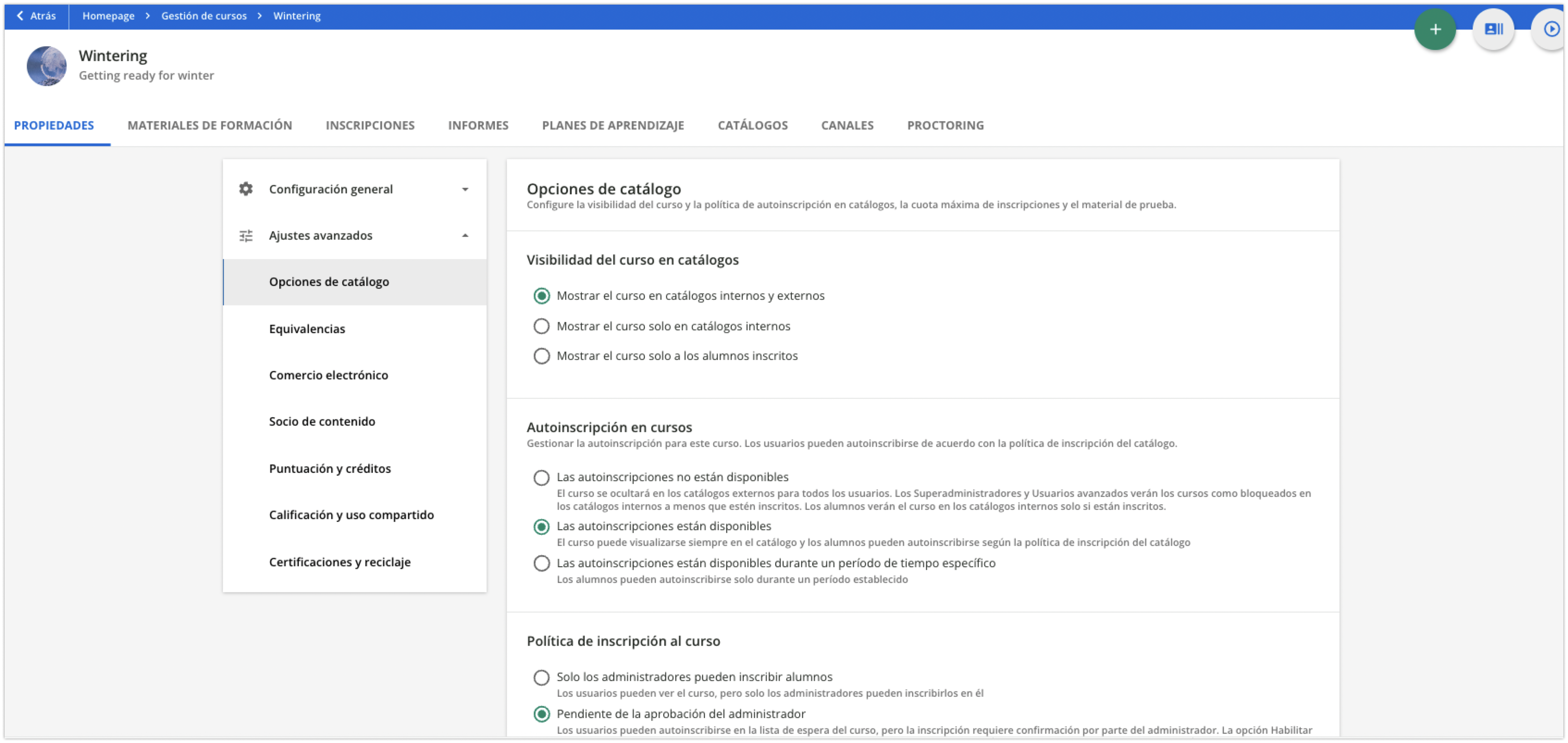Choose 'Solo los administradores pueden inscribir alumnos'
The image size is (1568, 743).
(541, 677)
